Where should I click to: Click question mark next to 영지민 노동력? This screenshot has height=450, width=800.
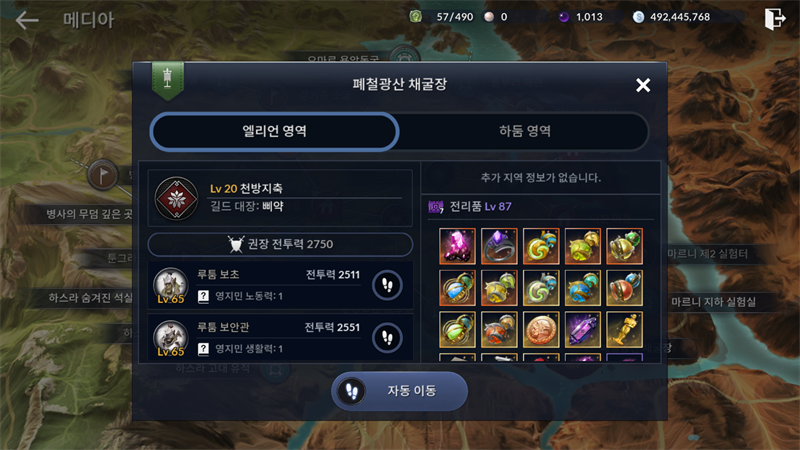[x=203, y=296]
